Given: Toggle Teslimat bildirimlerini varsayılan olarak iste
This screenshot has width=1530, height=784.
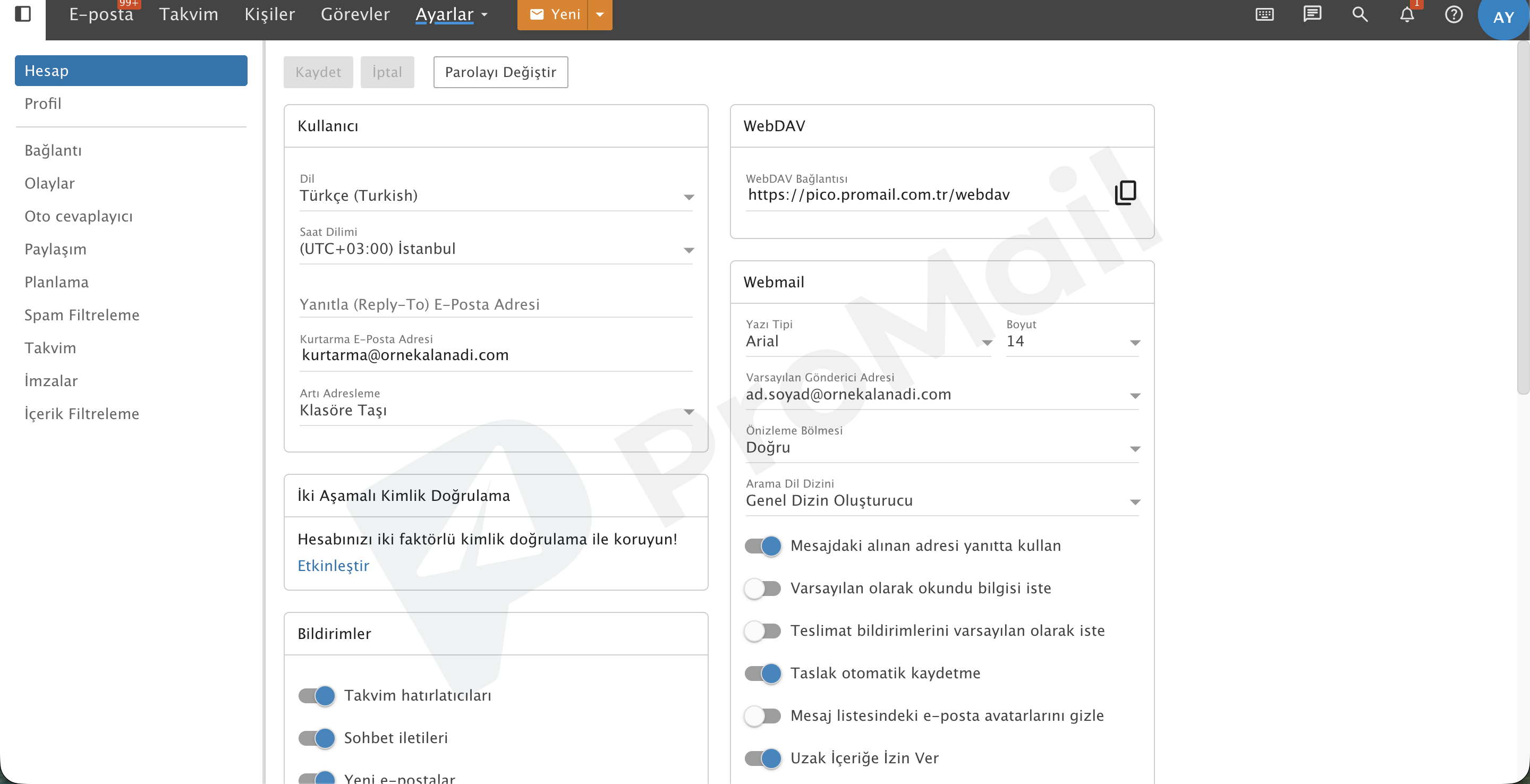Looking at the screenshot, I should point(763,631).
